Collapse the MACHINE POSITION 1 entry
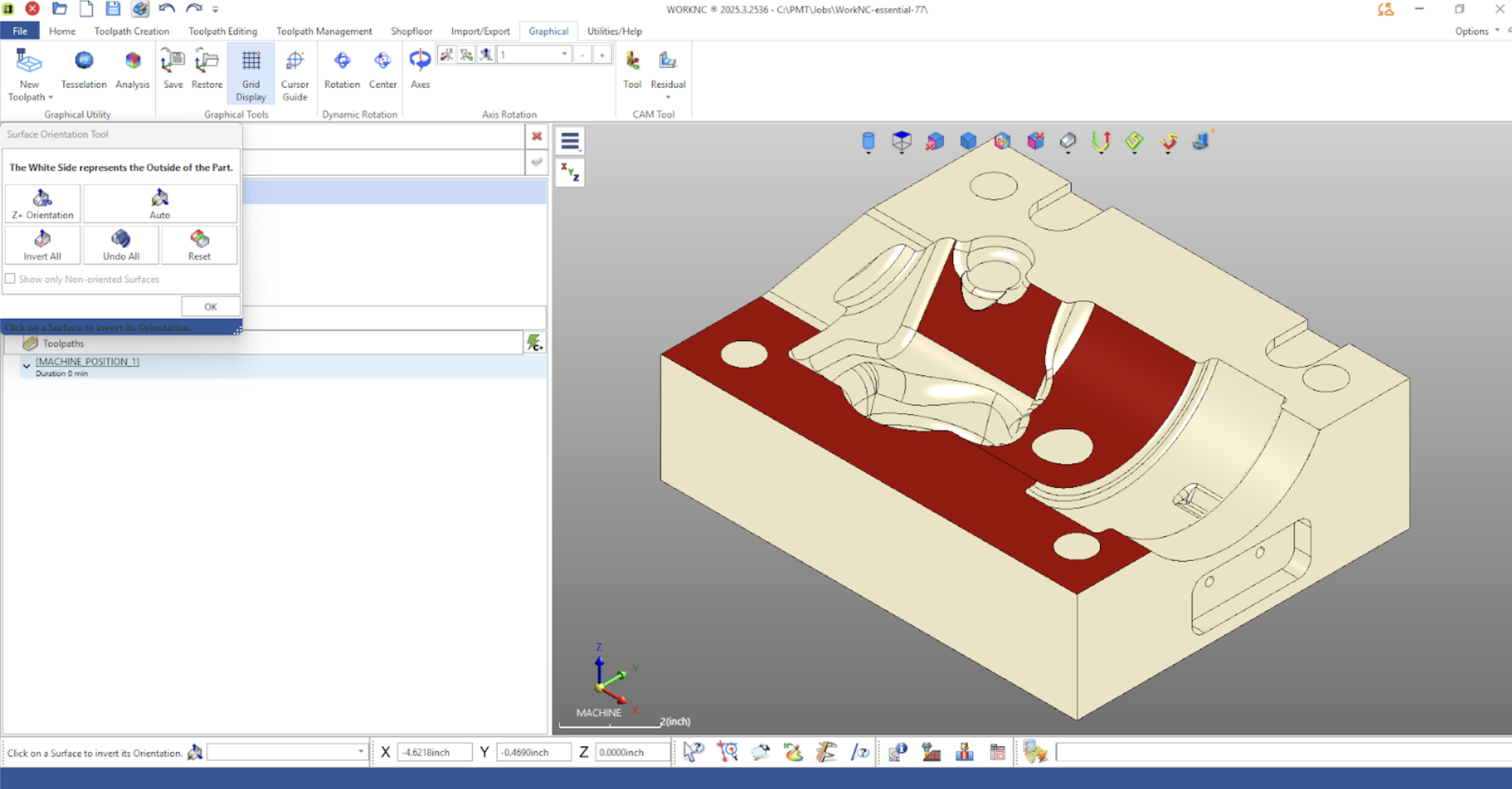Image resolution: width=1512 pixels, height=789 pixels. [27, 365]
